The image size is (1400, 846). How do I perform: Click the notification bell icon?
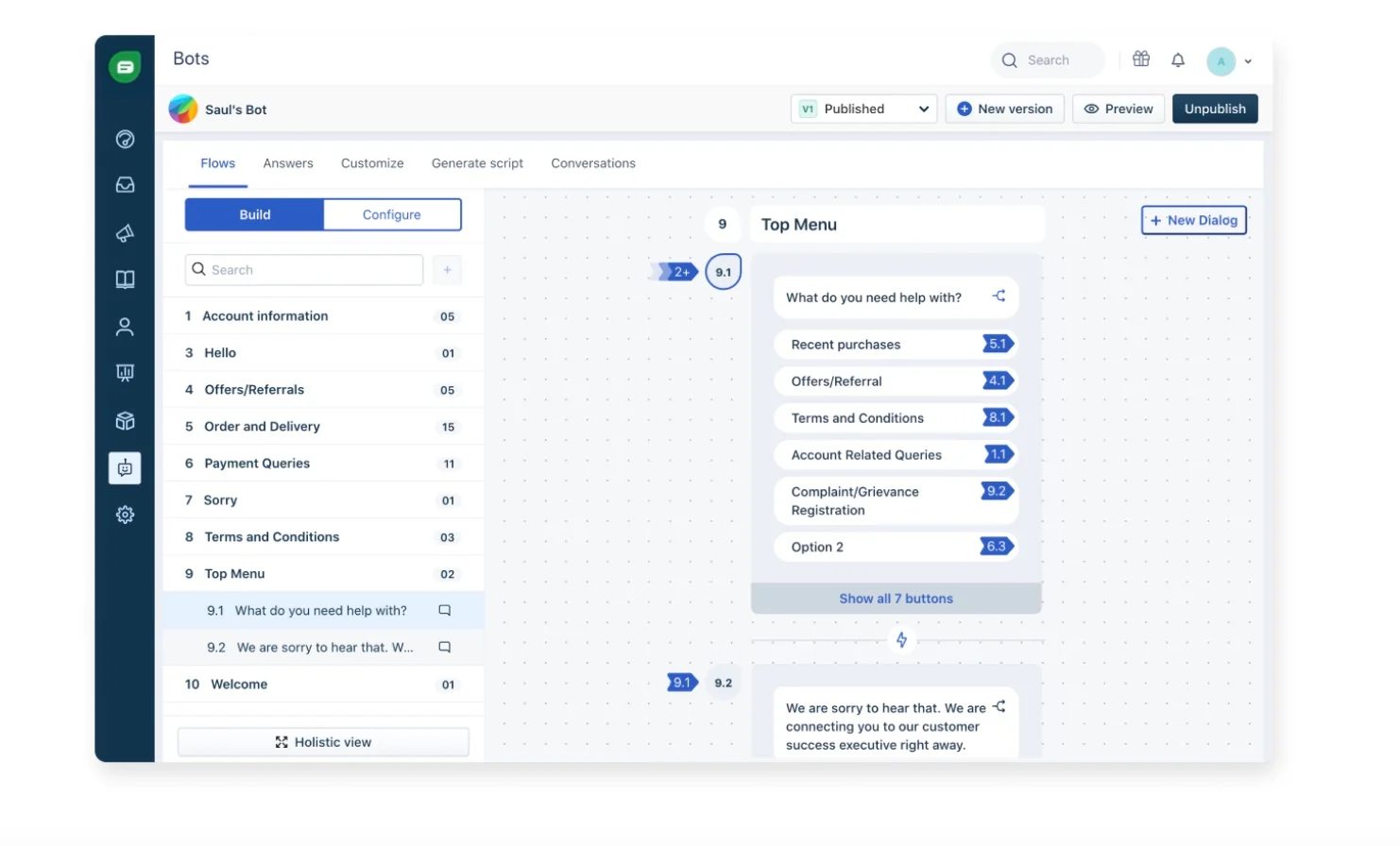tap(1178, 60)
